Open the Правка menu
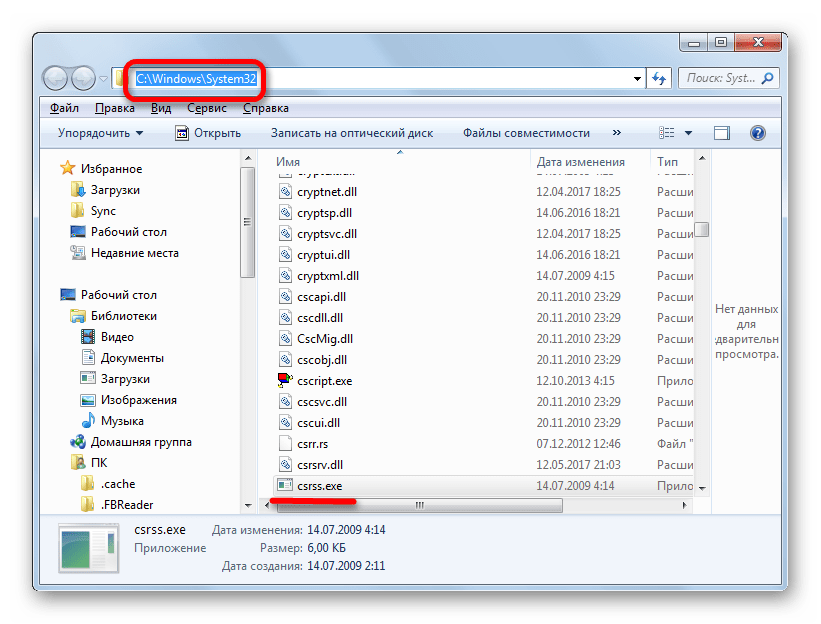The width and height of the screenshot is (821, 624). (x=115, y=108)
